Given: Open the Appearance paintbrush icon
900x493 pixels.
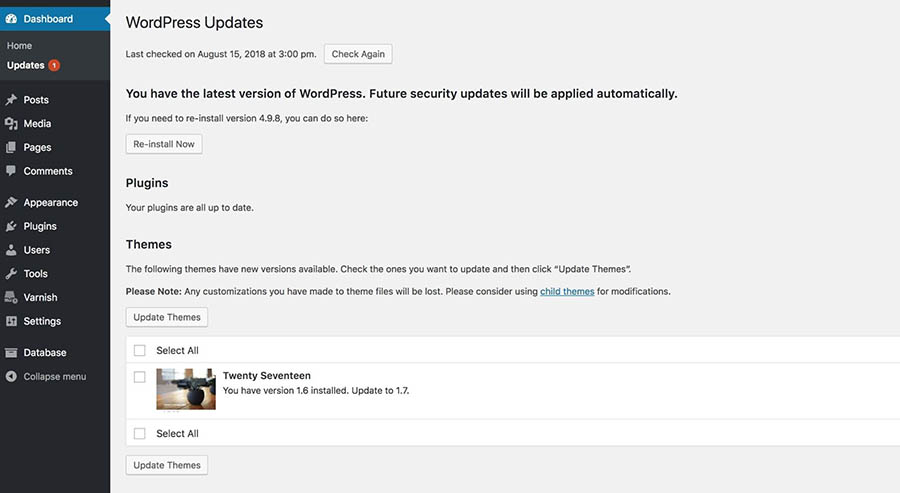Looking at the screenshot, I should point(11,202).
